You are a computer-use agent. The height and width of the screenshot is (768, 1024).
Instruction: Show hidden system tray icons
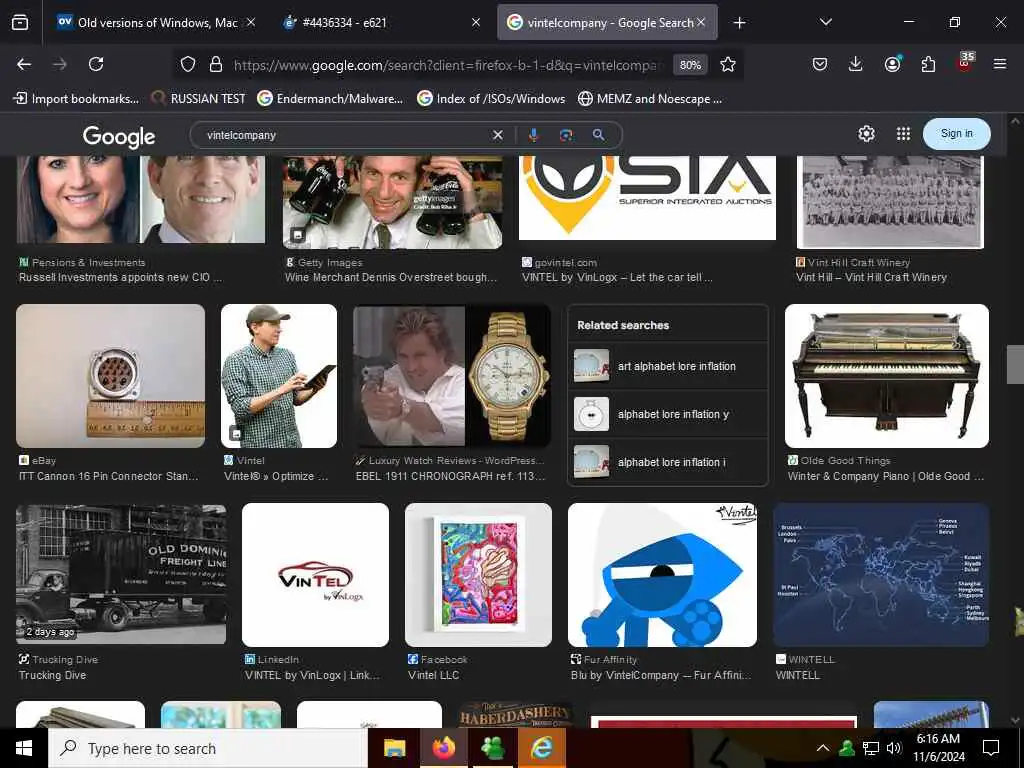[x=823, y=748]
